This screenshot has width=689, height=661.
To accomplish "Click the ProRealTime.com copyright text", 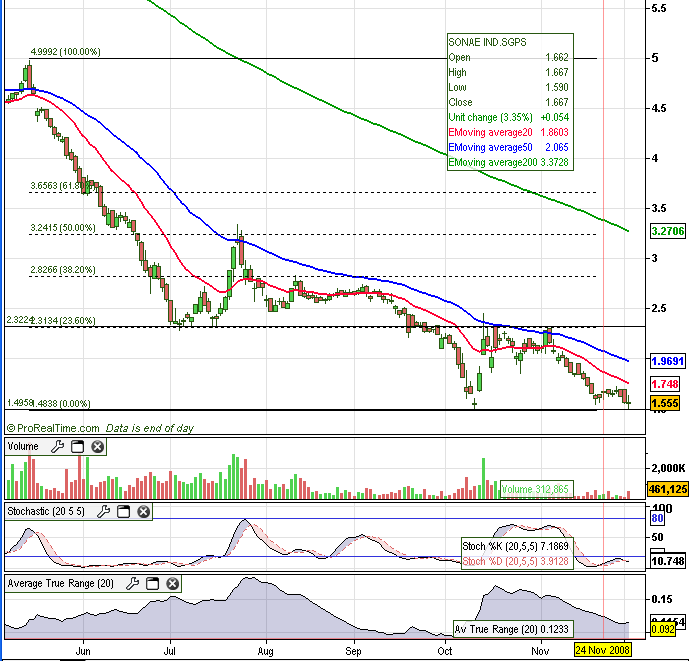I will pyautogui.click(x=53, y=428).
